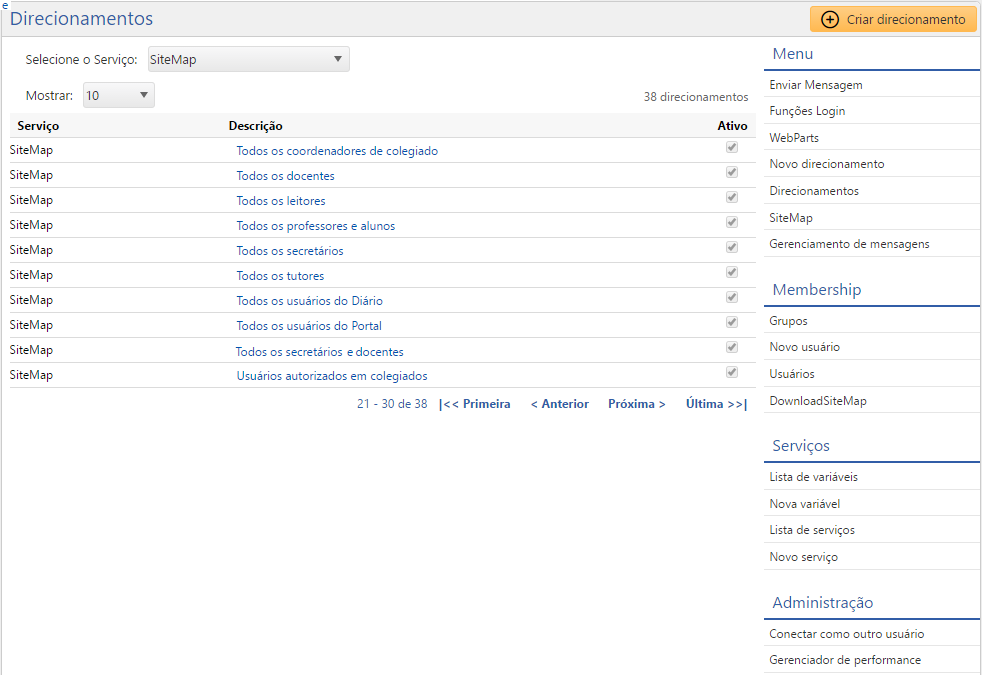The width and height of the screenshot is (982, 675).
Task: Select Novo usuário under Membership
Action: [x=804, y=347]
